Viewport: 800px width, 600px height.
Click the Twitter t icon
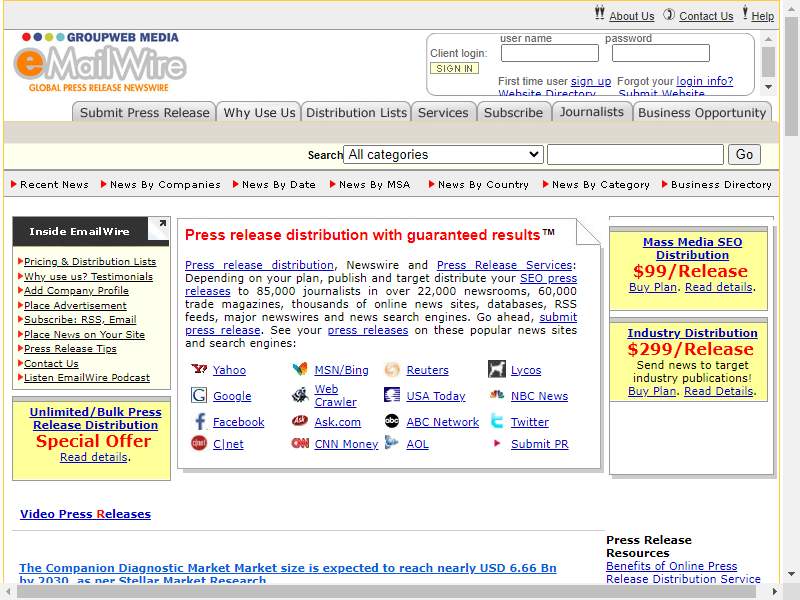[496, 421]
